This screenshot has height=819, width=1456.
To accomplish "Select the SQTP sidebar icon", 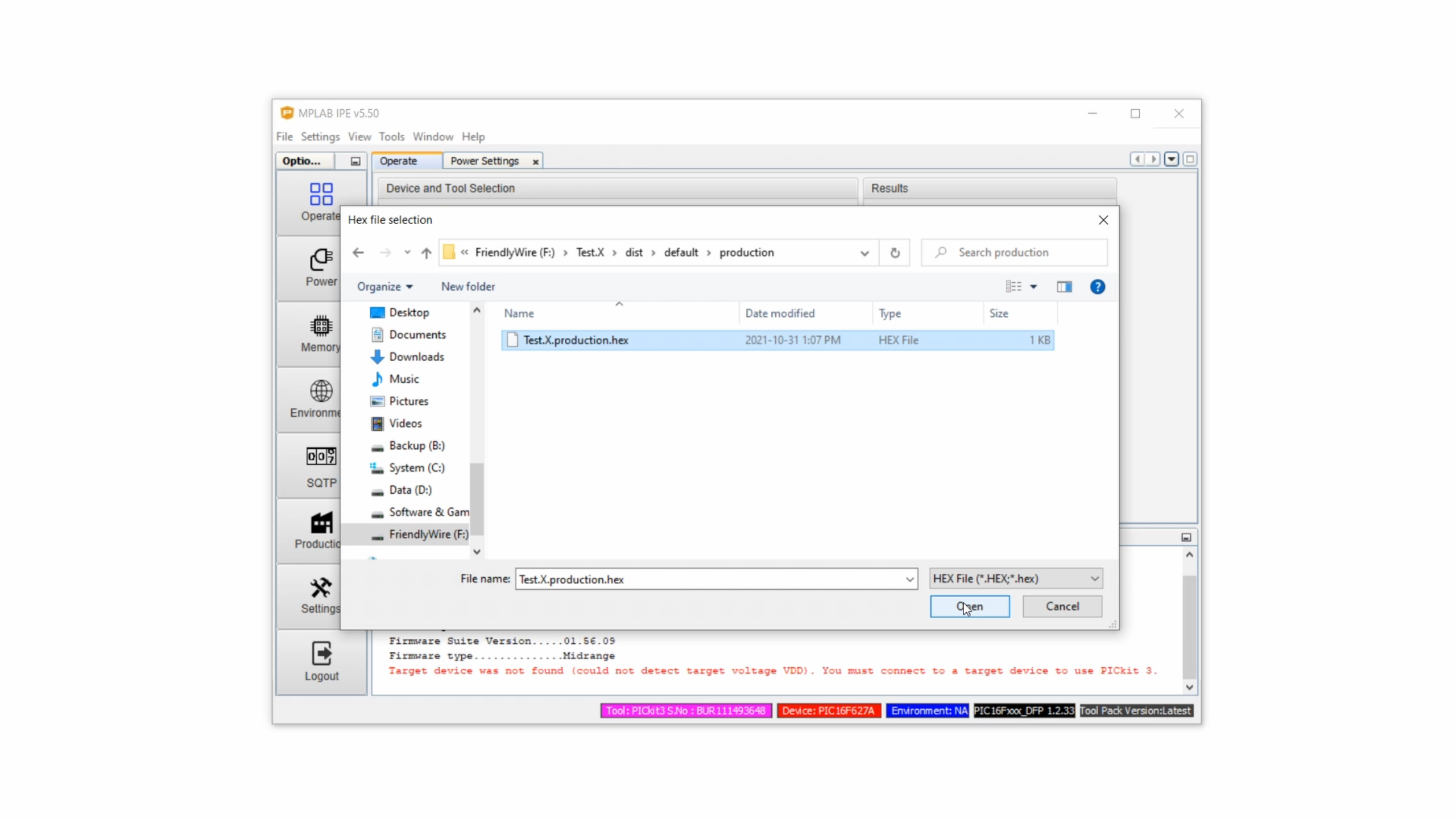I will click(321, 457).
